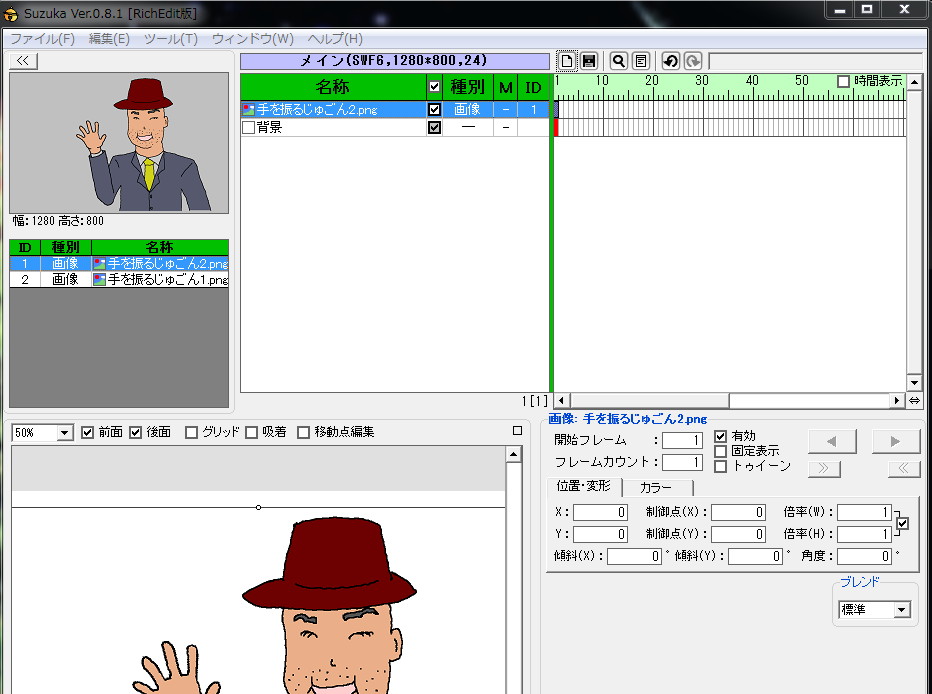
Task: Open the ウィンドウ(W) menu
Action: coord(253,39)
